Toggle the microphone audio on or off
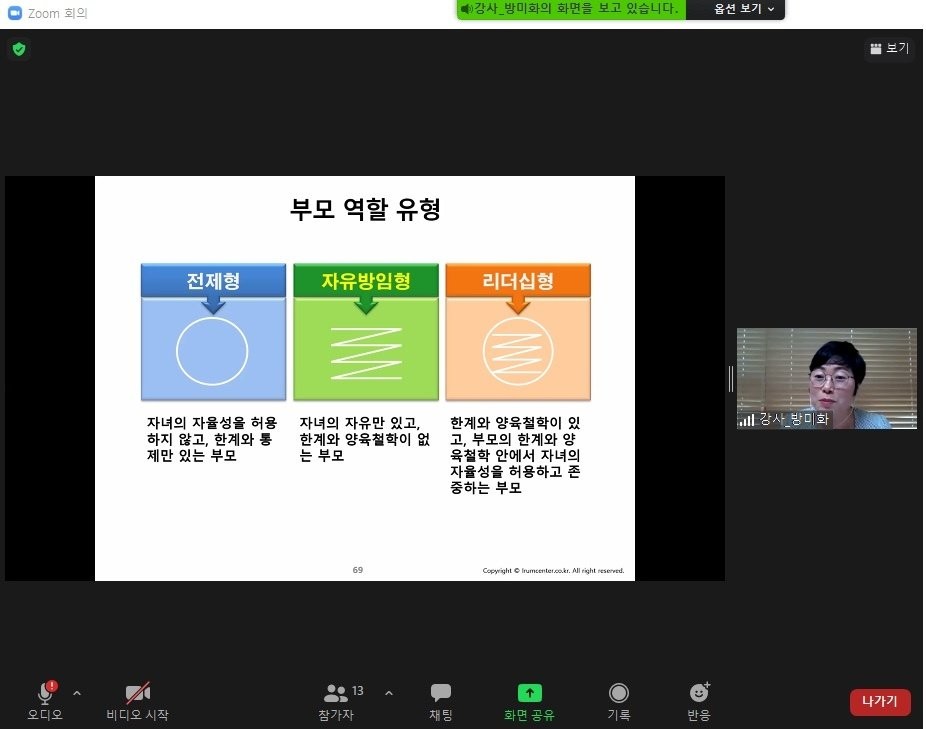The image size is (926, 729). (45, 693)
